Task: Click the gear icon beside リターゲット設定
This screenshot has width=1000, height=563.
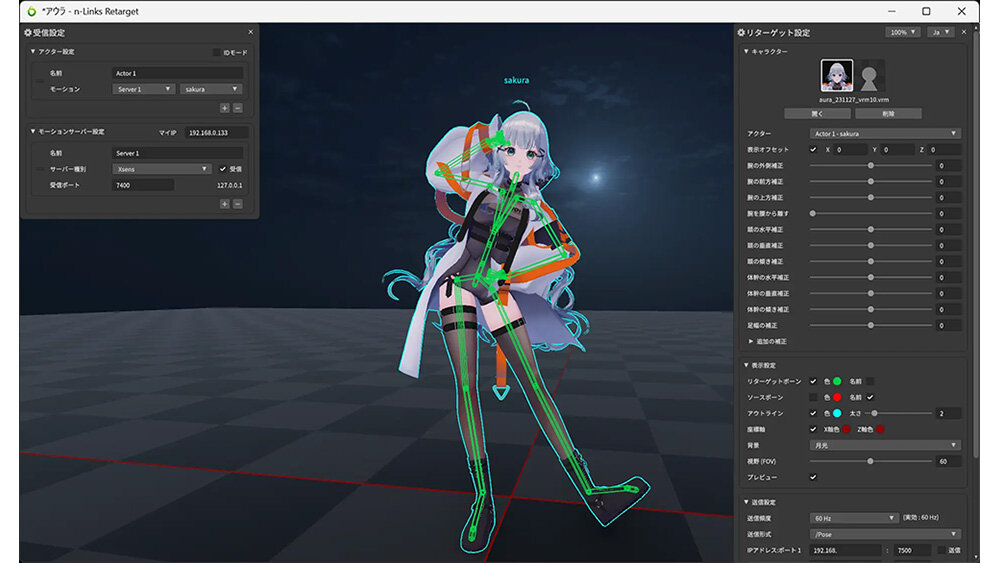Action: (x=742, y=33)
